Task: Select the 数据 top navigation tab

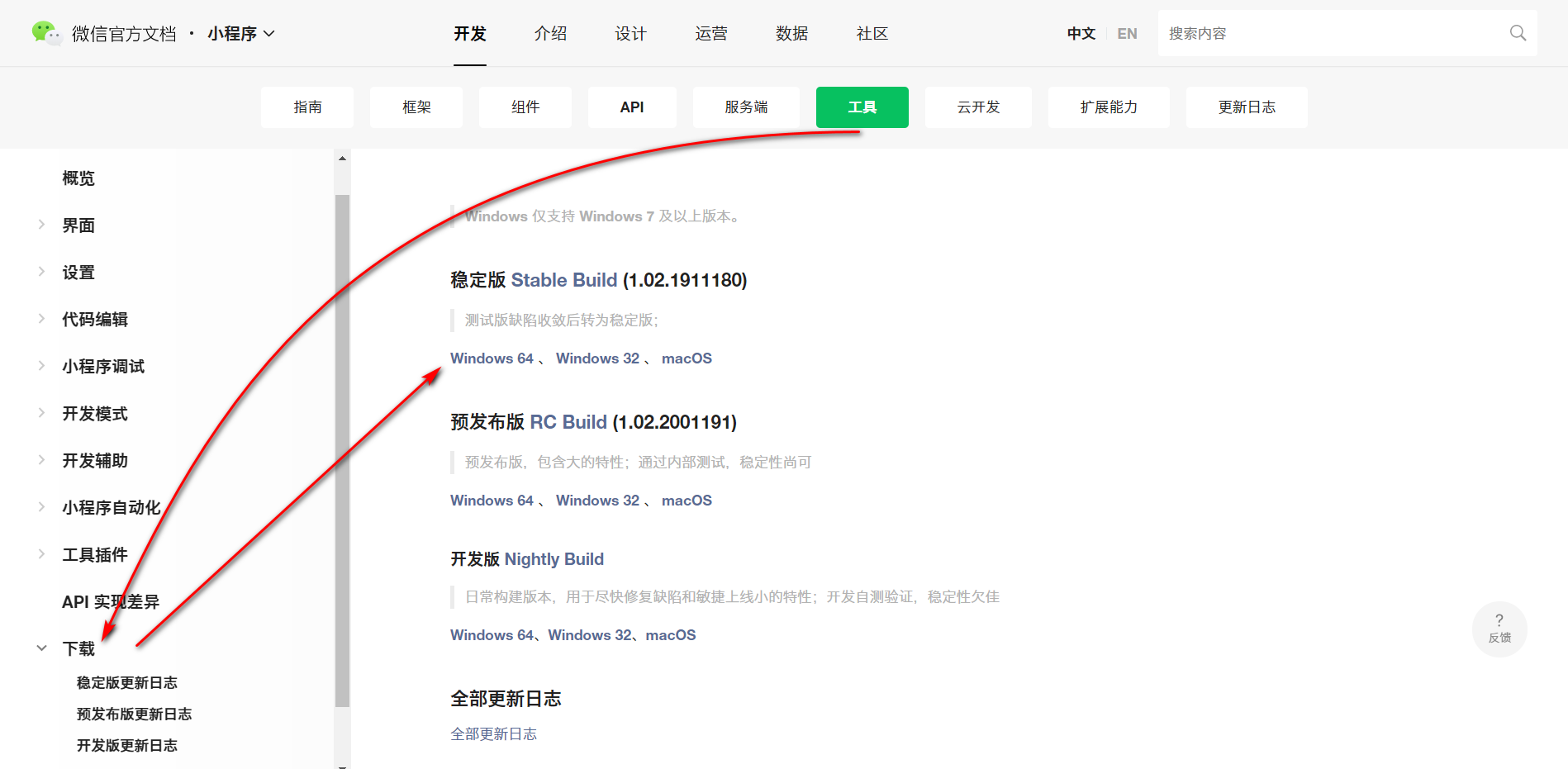Action: click(x=791, y=34)
